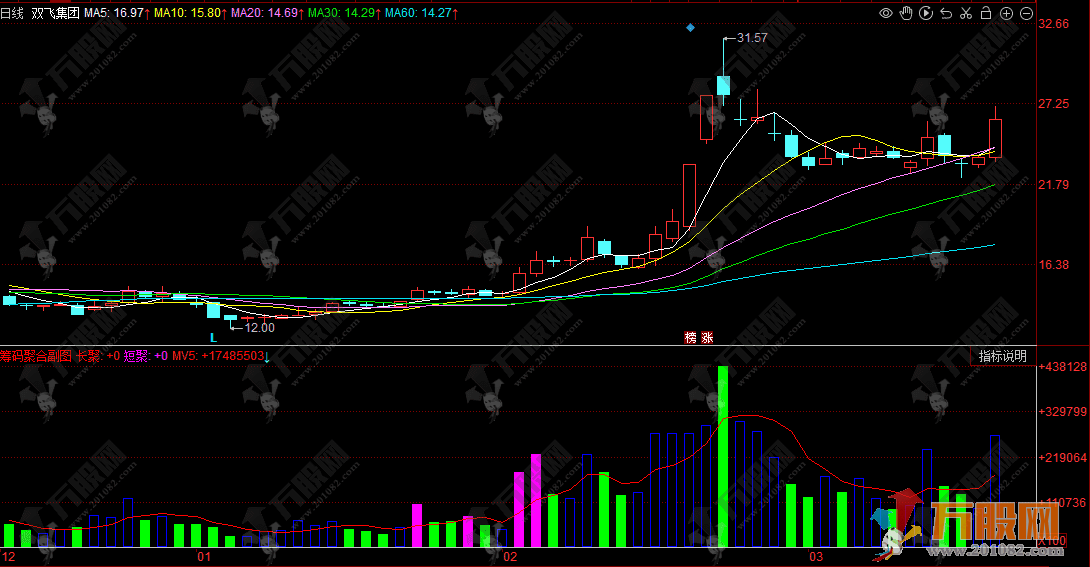Click the 日线 daily period label

[13, 13]
